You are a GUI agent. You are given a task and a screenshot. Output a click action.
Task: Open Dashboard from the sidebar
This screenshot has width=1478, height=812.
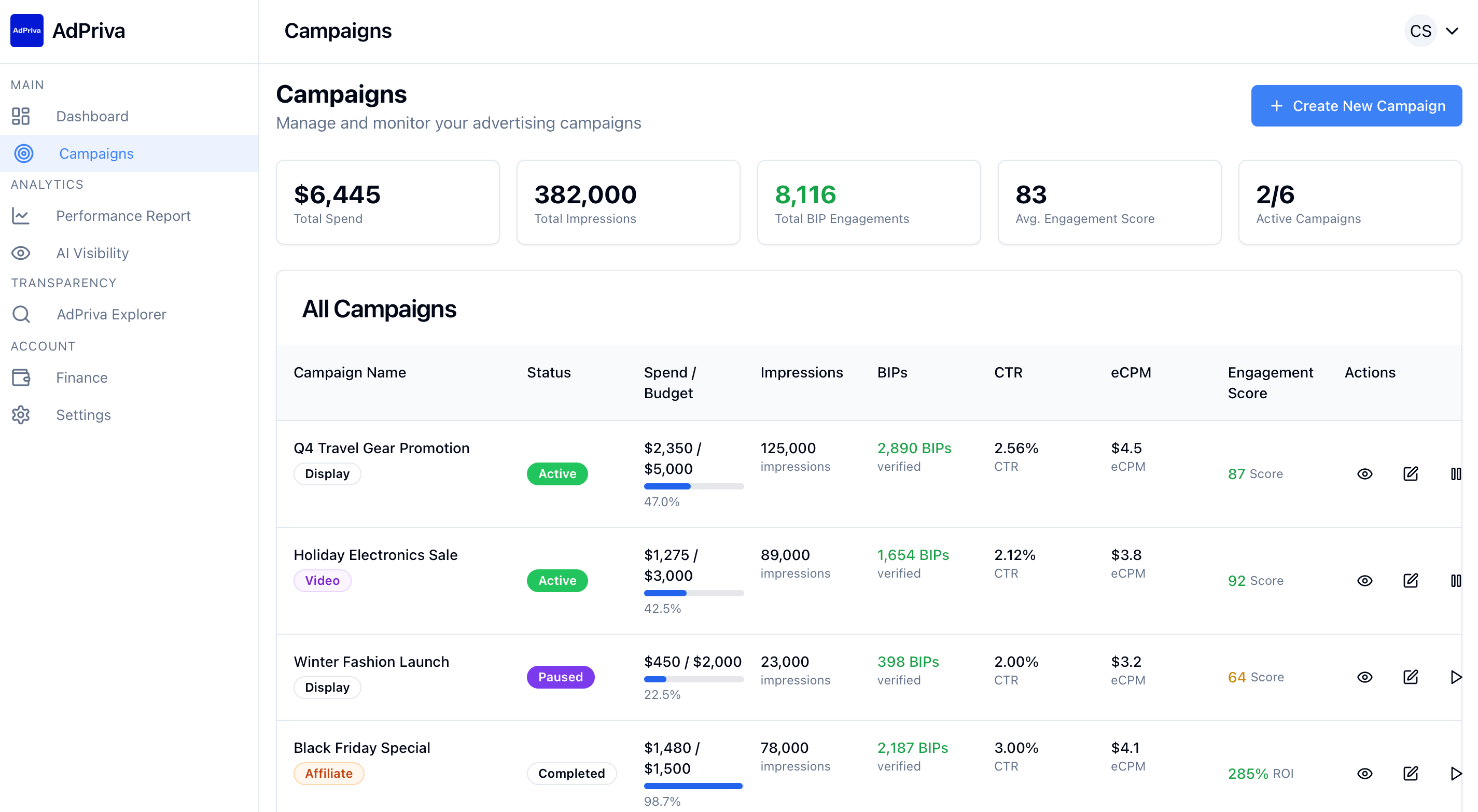click(92, 117)
